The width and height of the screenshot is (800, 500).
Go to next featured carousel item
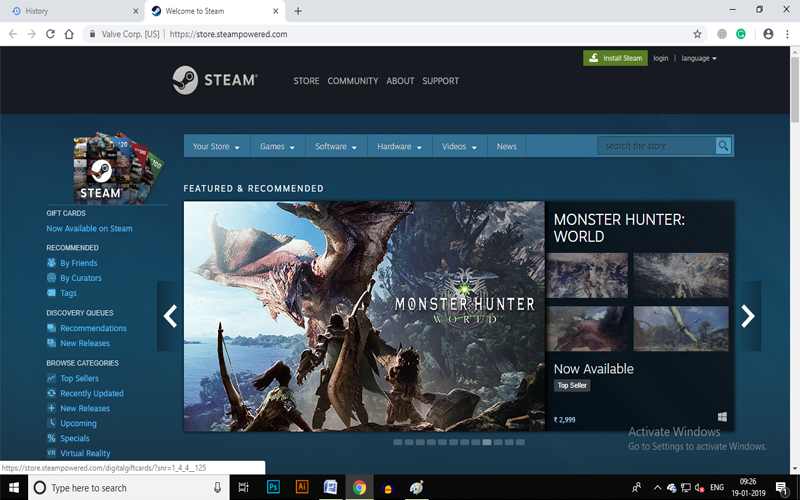(x=747, y=316)
